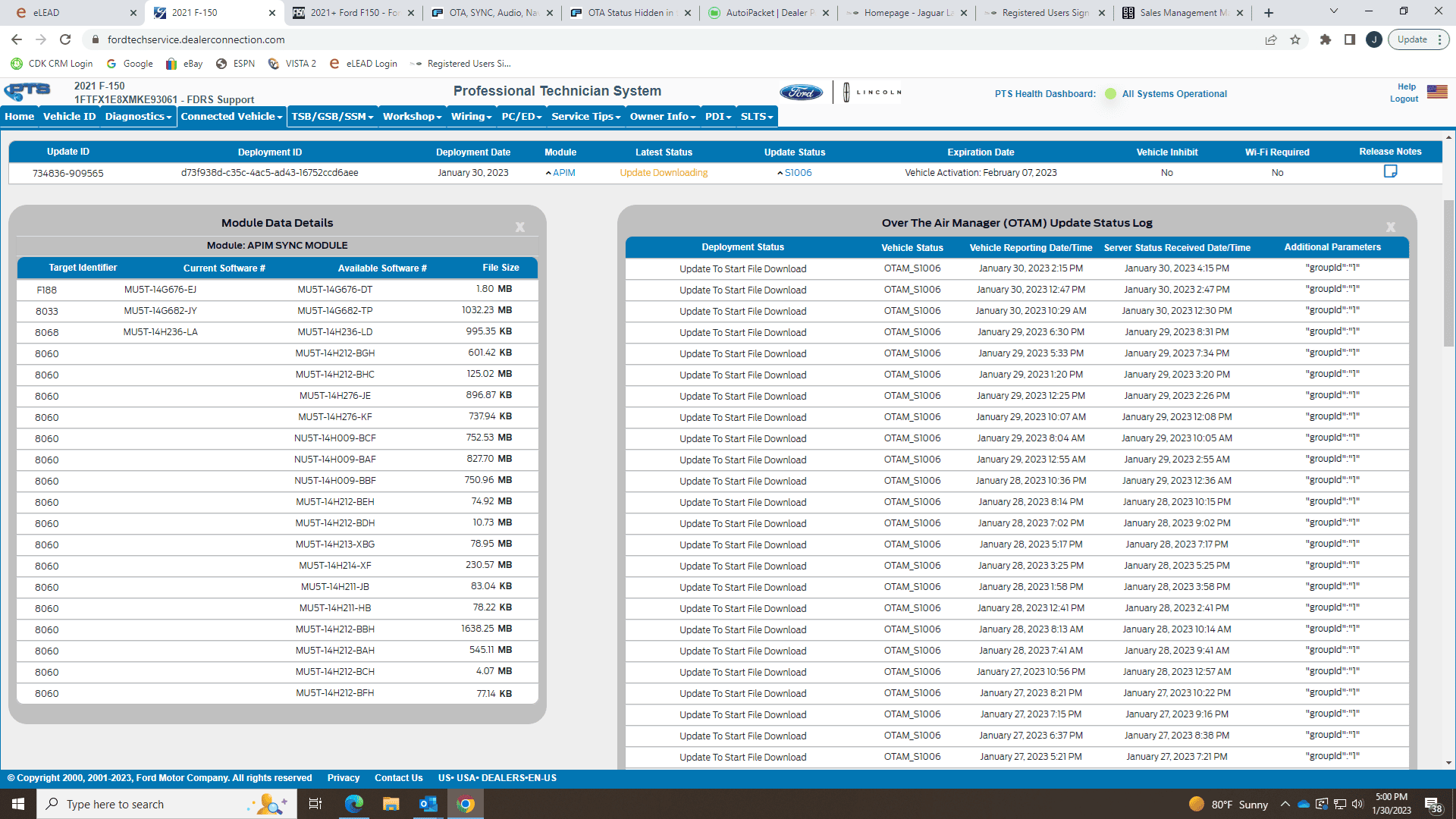Open the Release Notes document icon
Image resolution: width=1456 pixels, height=819 pixels.
pyautogui.click(x=1390, y=171)
